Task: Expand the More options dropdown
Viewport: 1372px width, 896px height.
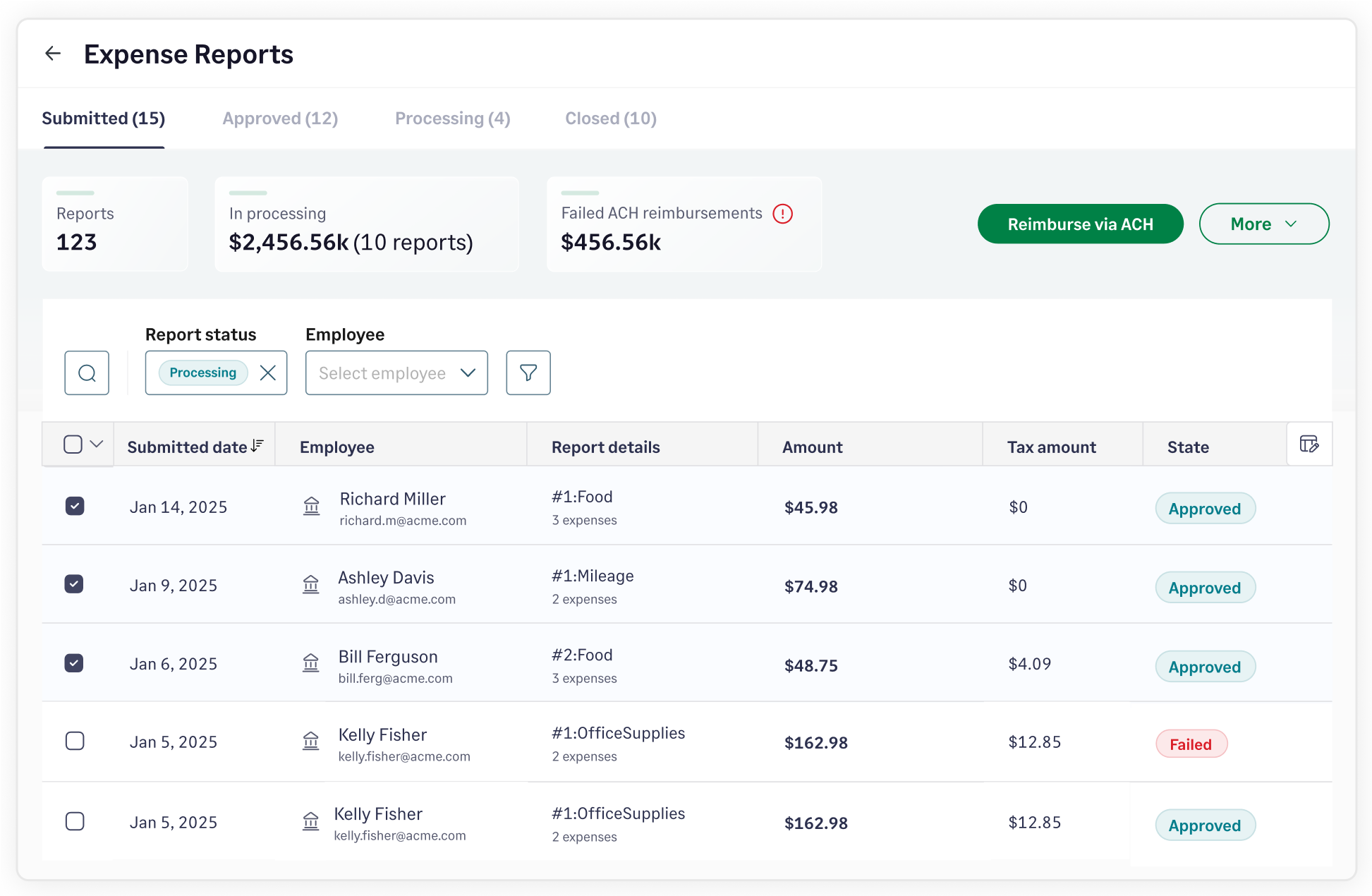Action: pos(1263,224)
